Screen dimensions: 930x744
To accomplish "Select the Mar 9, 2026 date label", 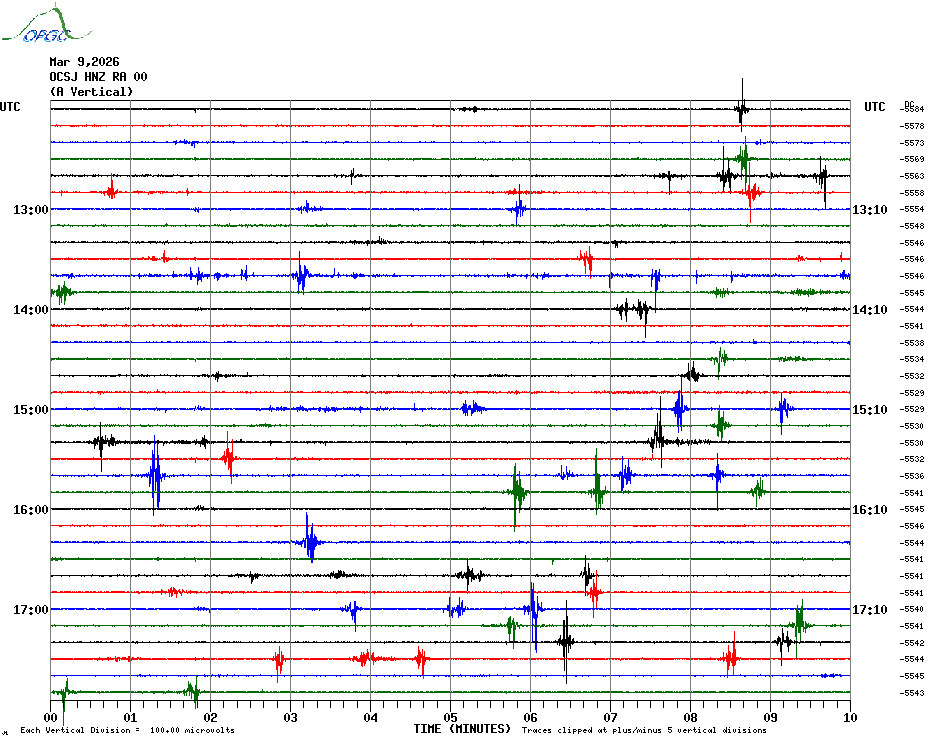I will [x=84, y=62].
